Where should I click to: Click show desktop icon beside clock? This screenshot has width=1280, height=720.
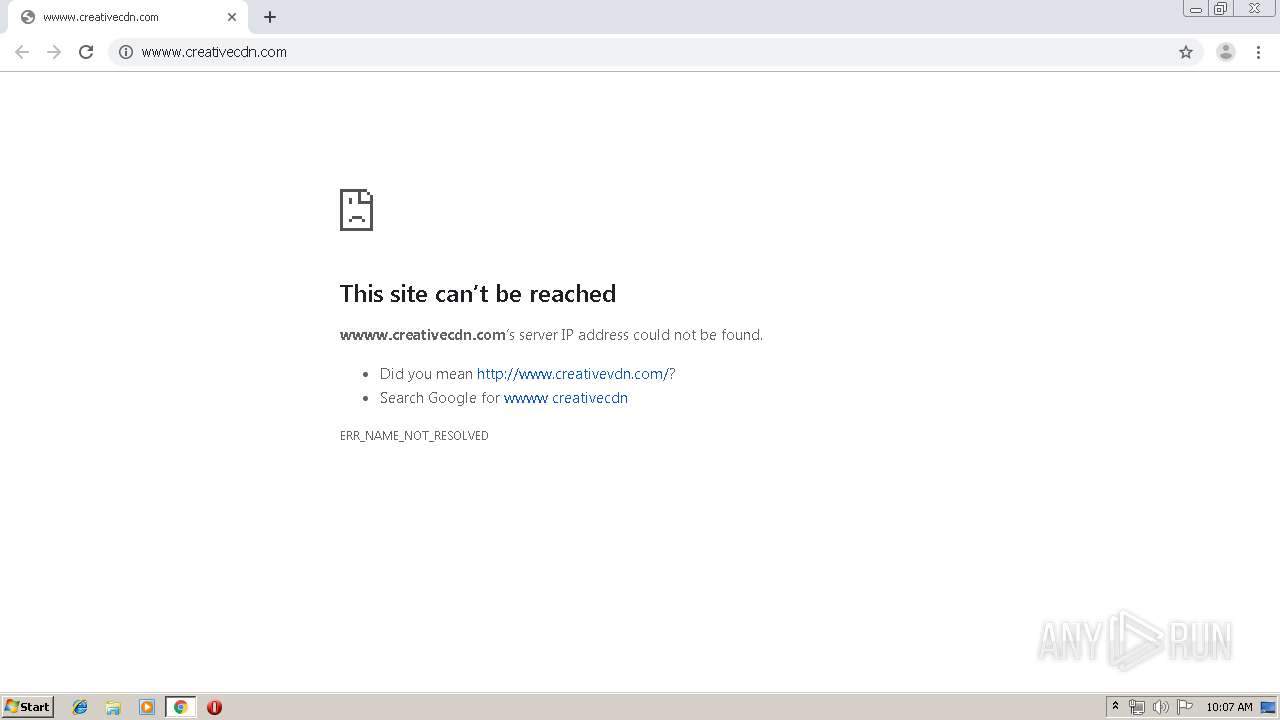[x=1268, y=707]
